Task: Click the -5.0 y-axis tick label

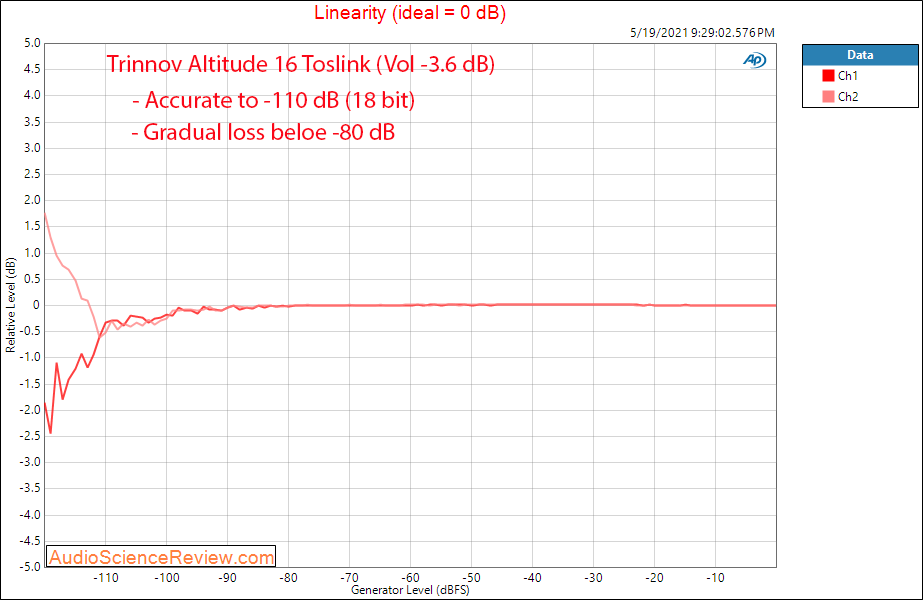Action: point(30,566)
